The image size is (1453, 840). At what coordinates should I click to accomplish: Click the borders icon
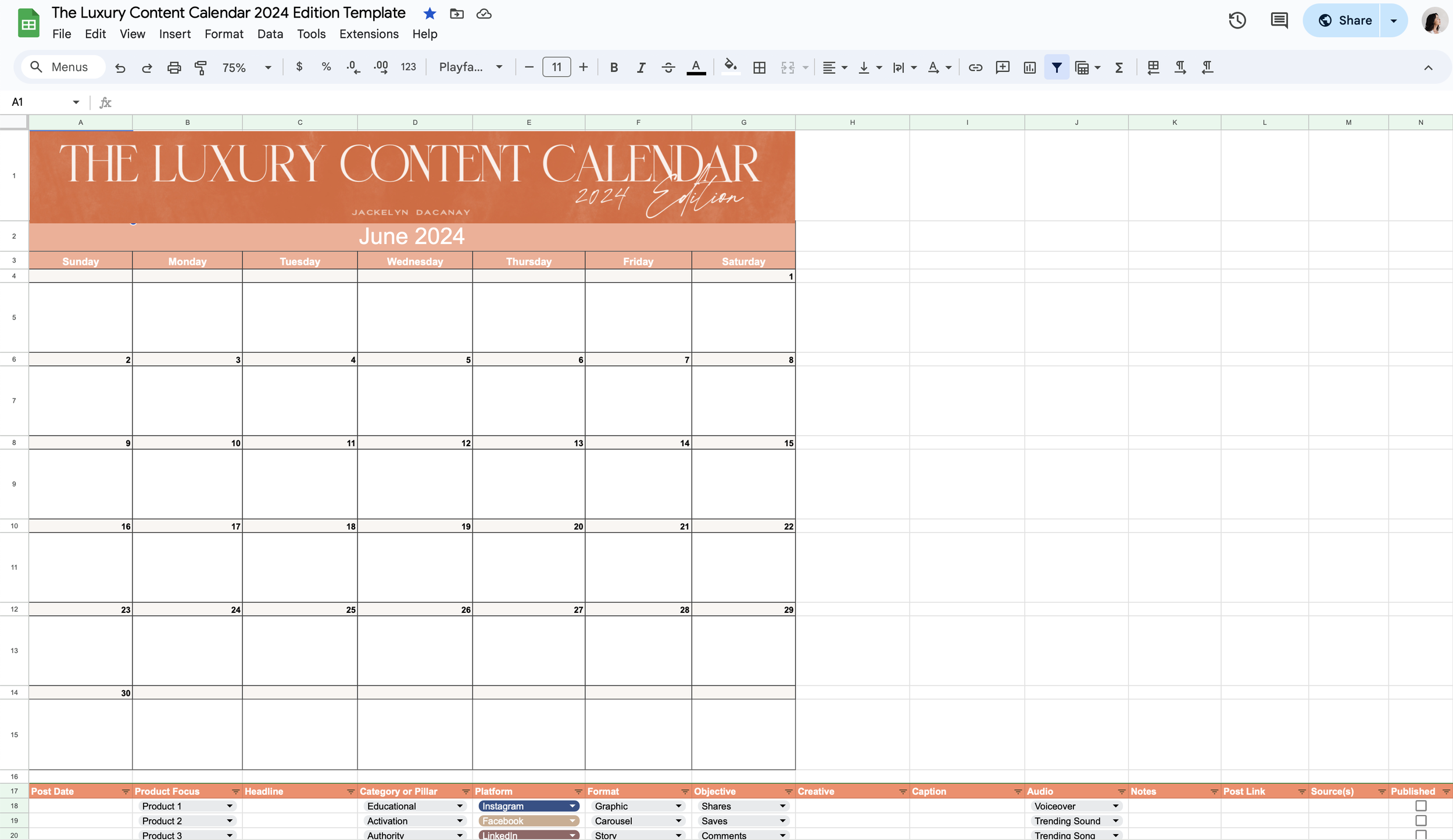tap(759, 67)
